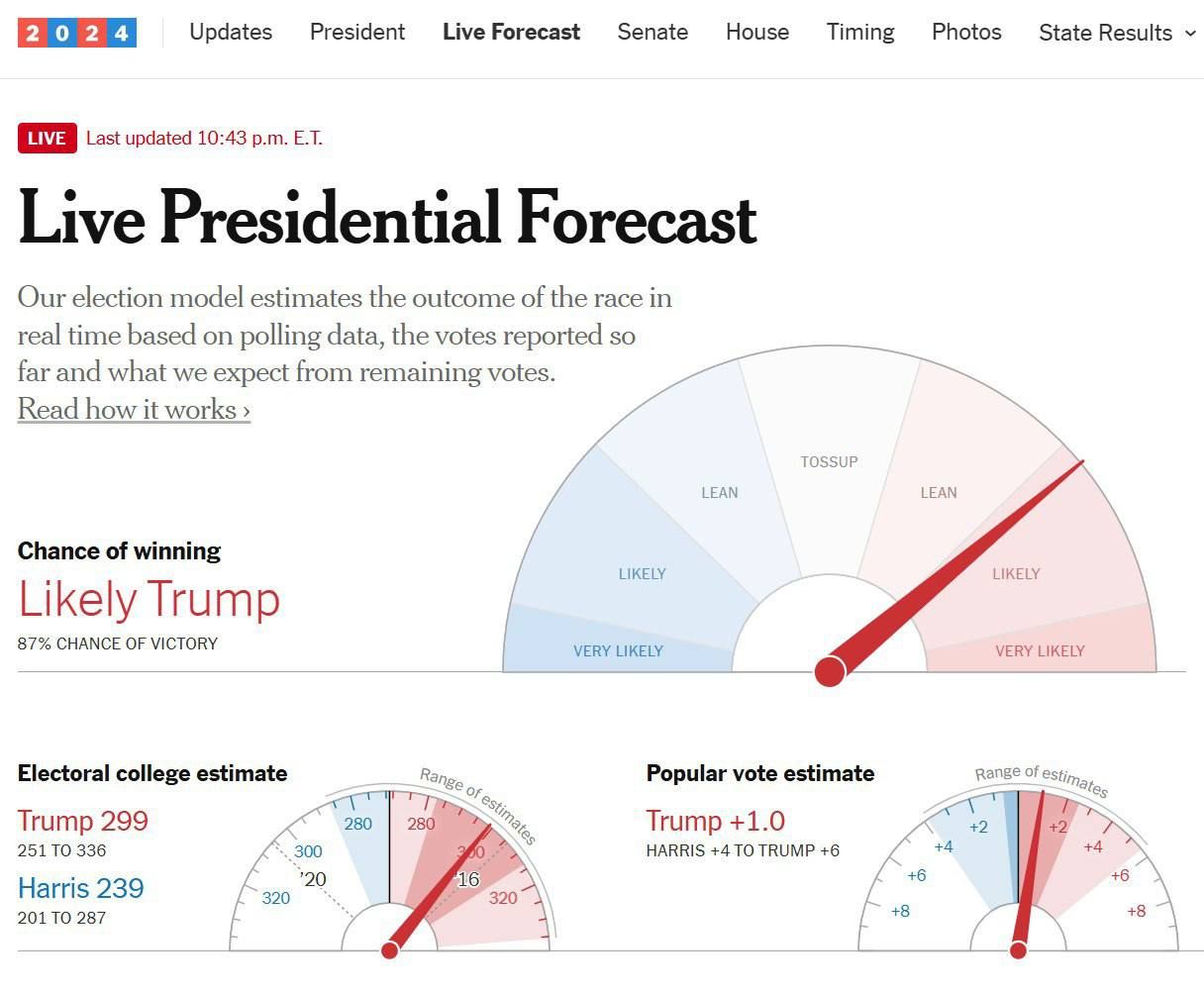Click the TOSSUP segment of the gauge
The image size is (1204, 990).
[830, 461]
